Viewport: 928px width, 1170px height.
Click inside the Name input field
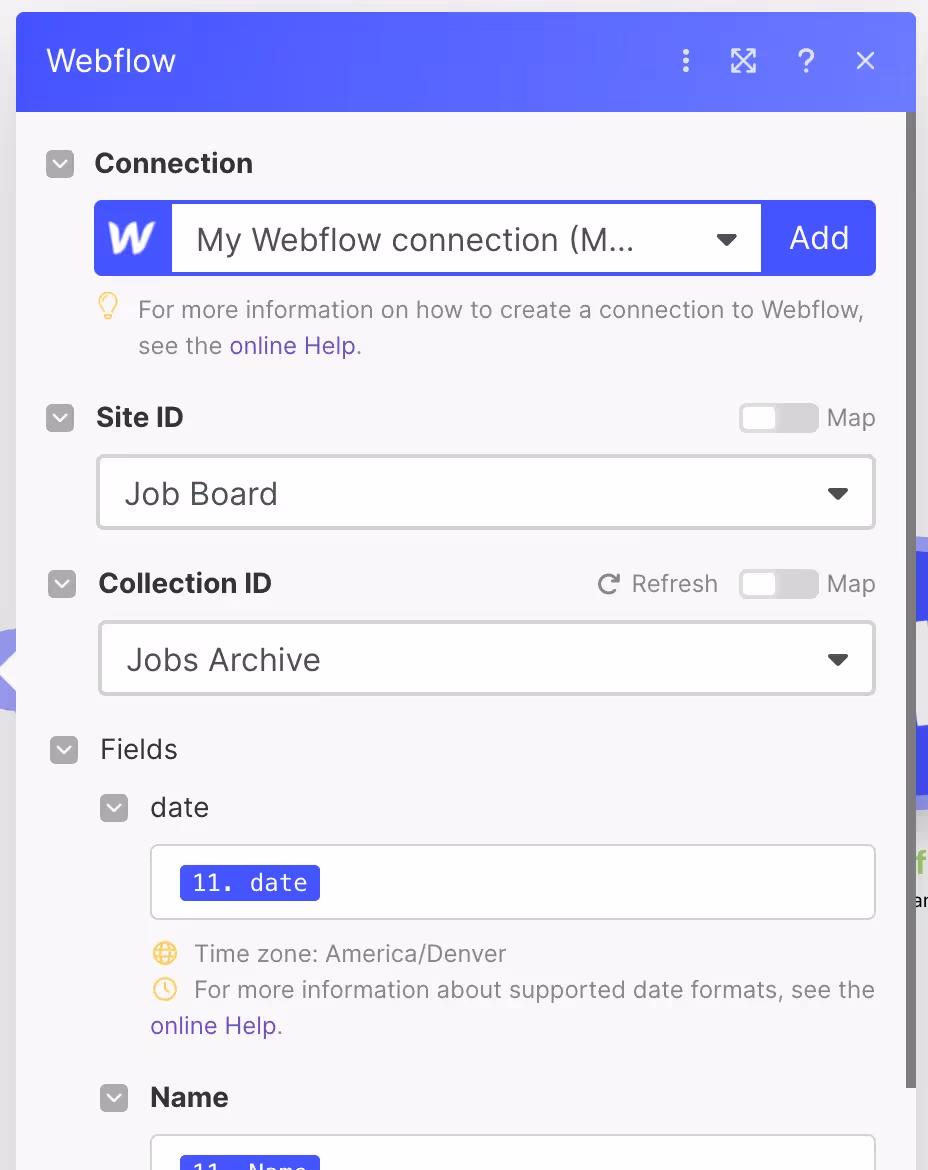(512, 1152)
